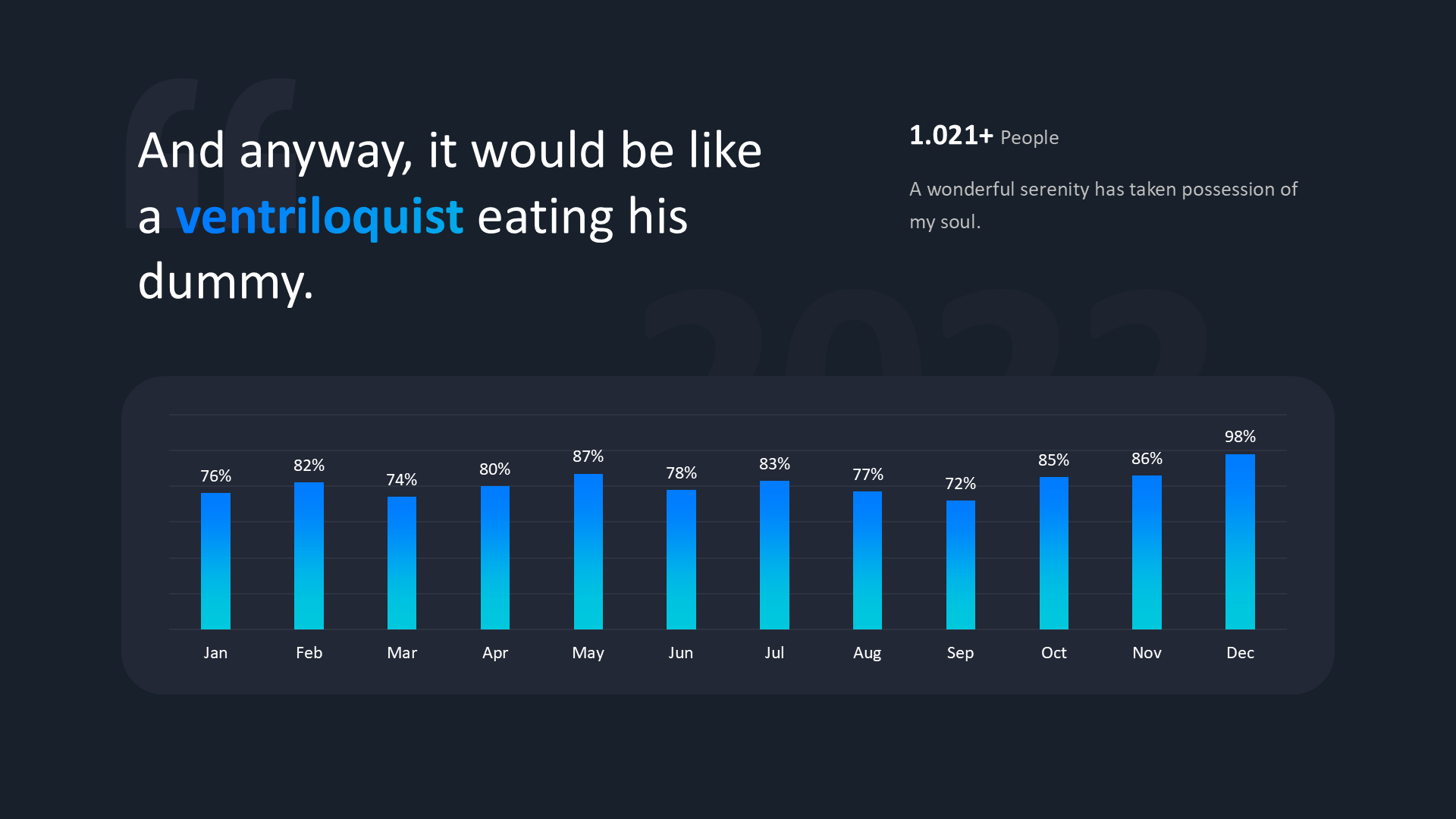Click the "Nov" axis label

(x=1147, y=653)
